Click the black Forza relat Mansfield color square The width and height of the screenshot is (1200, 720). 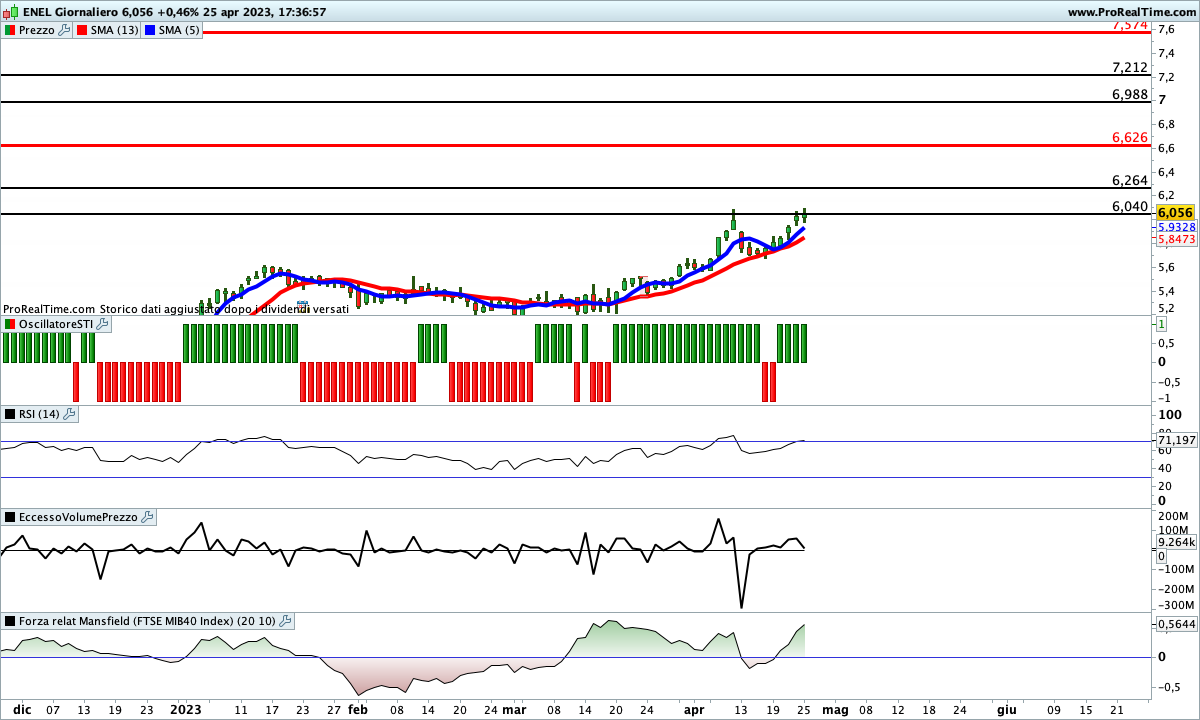click(10, 621)
